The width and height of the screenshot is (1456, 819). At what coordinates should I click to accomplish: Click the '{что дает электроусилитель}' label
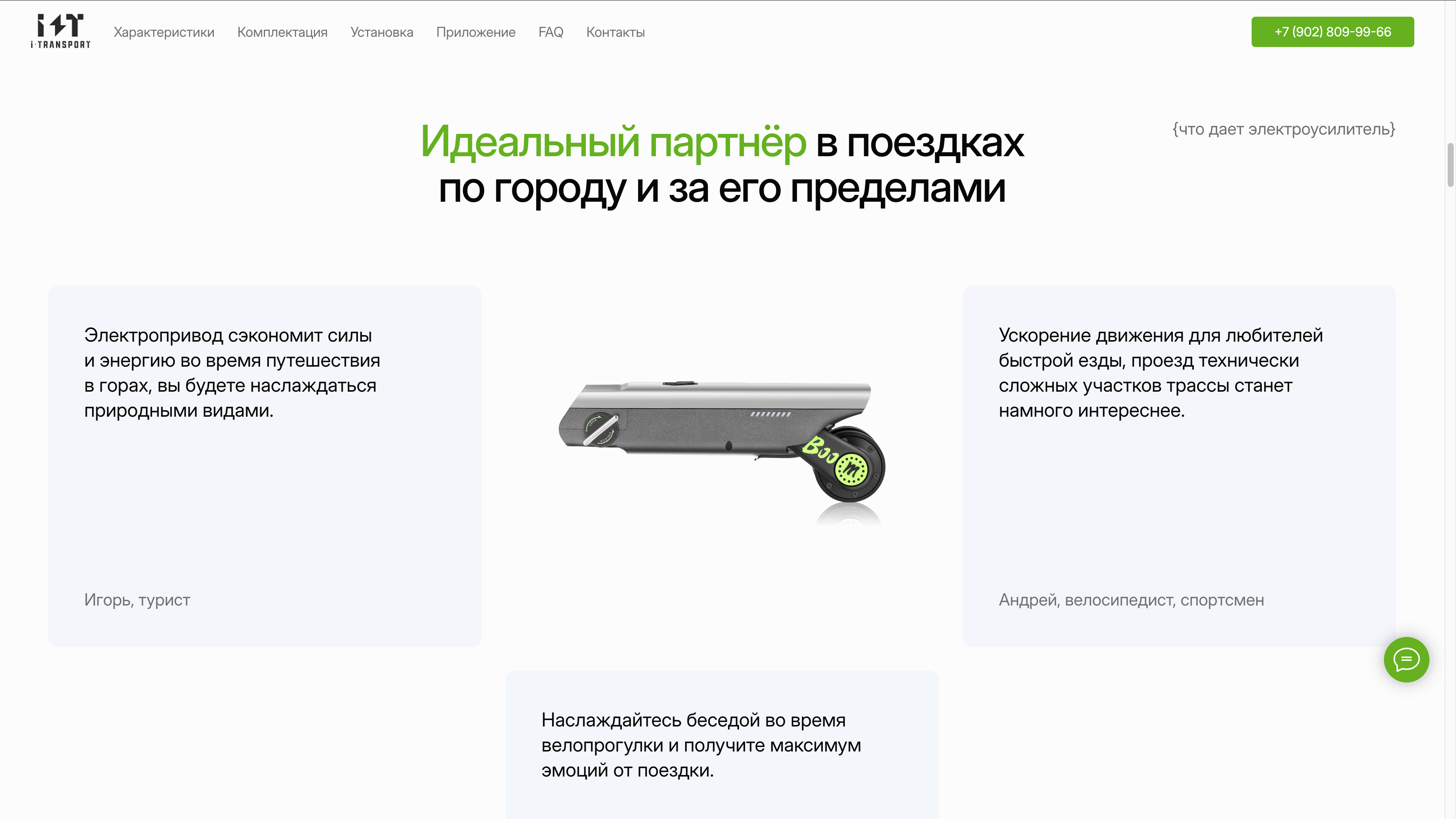click(1283, 129)
